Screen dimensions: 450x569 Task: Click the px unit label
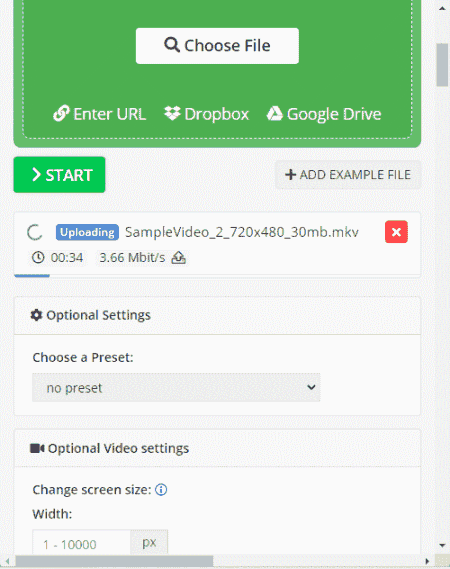(x=149, y=542)
